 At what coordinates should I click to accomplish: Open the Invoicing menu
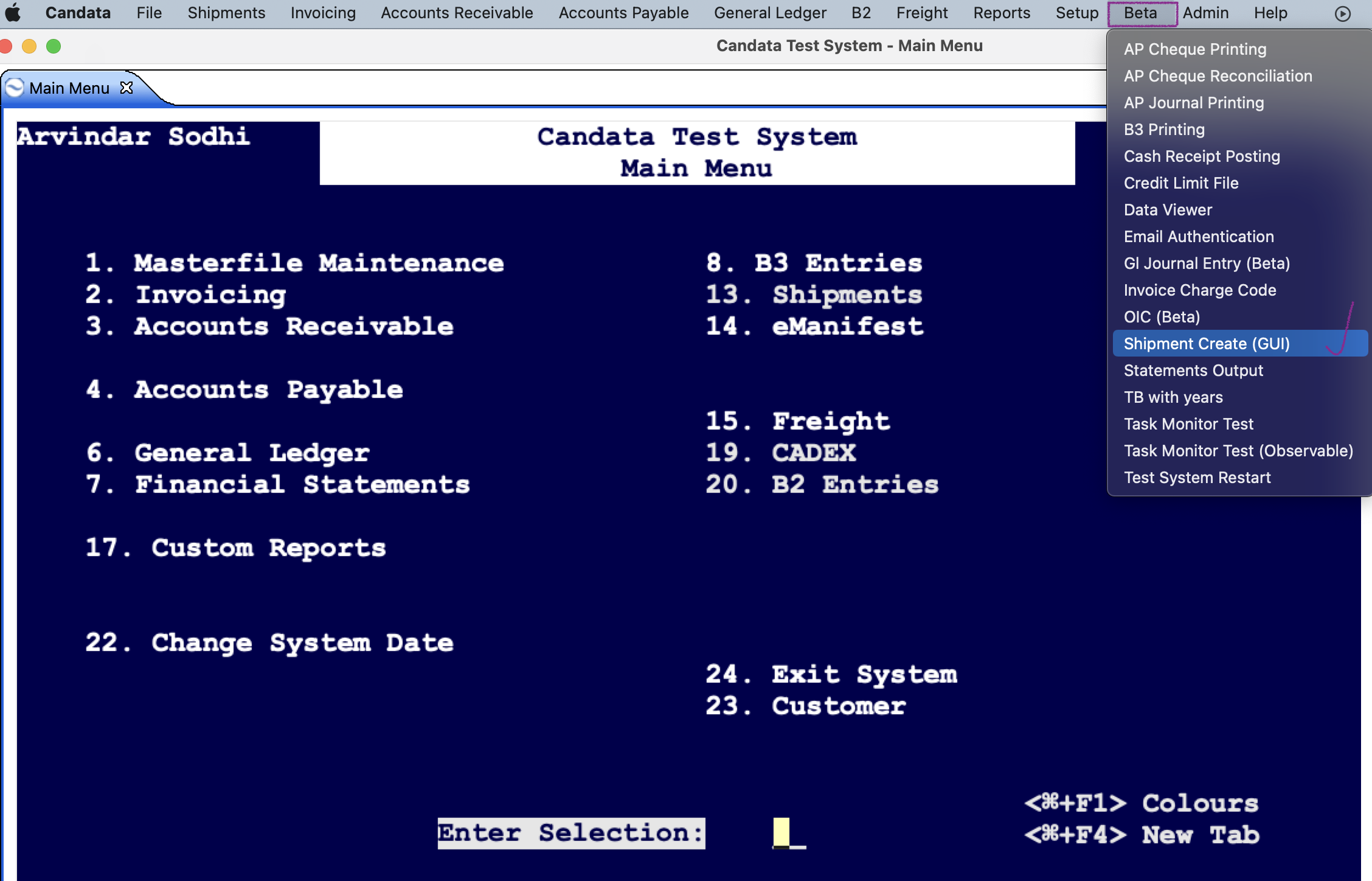click(x=323, y=13)
